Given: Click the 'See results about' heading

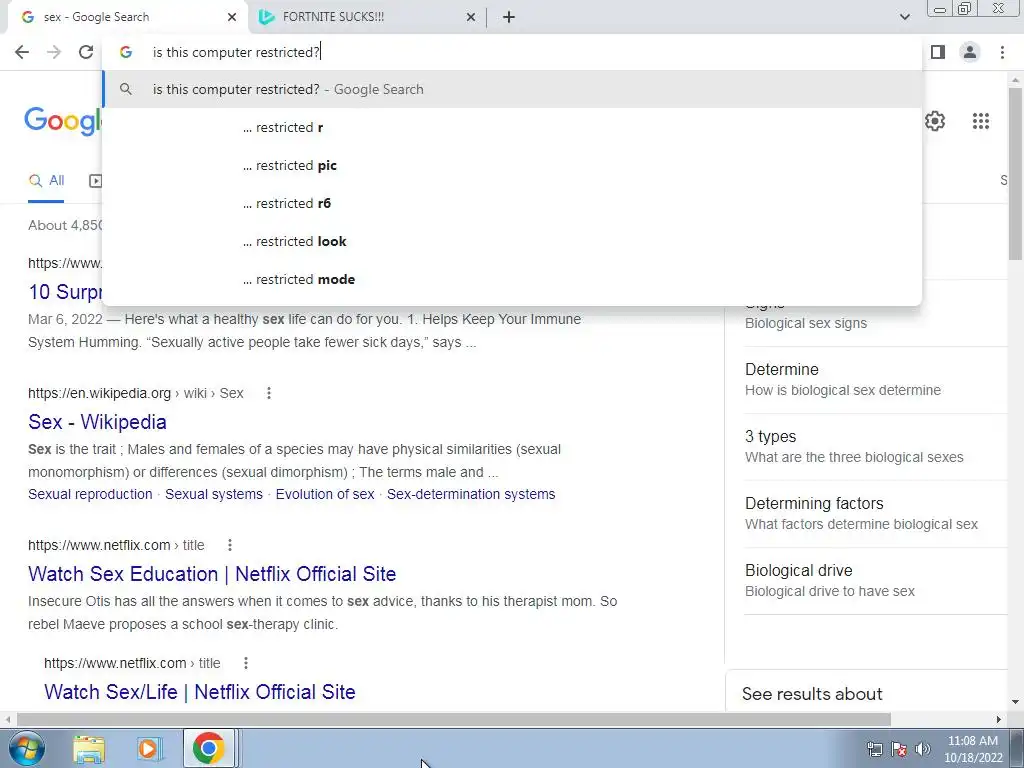Looking at the screenshot, I should pyautogui.click(x=812, y=694).
